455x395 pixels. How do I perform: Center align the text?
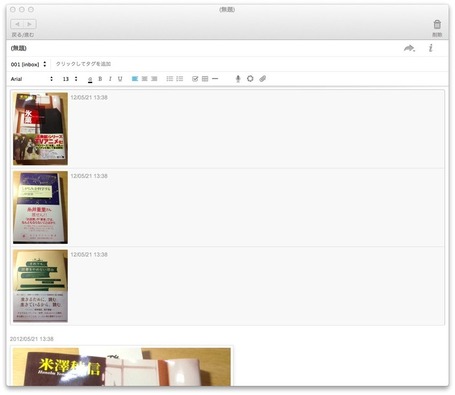(144, 79)
